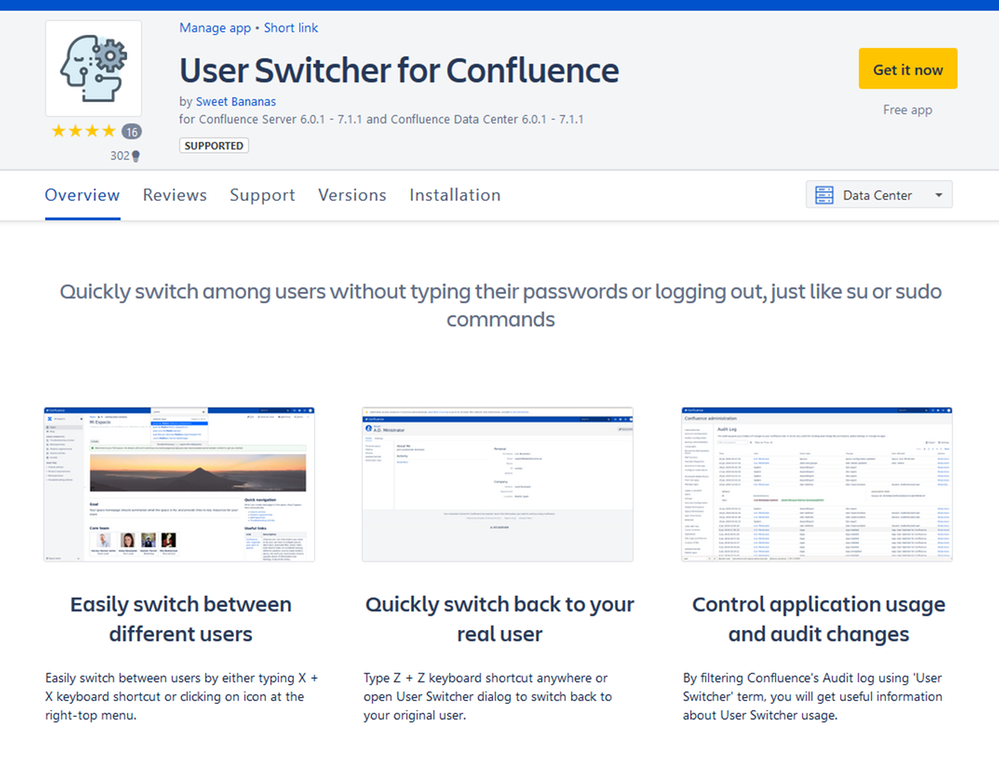
Task: Click the 302 installs lightbulb icon
Action: point(136,156)
